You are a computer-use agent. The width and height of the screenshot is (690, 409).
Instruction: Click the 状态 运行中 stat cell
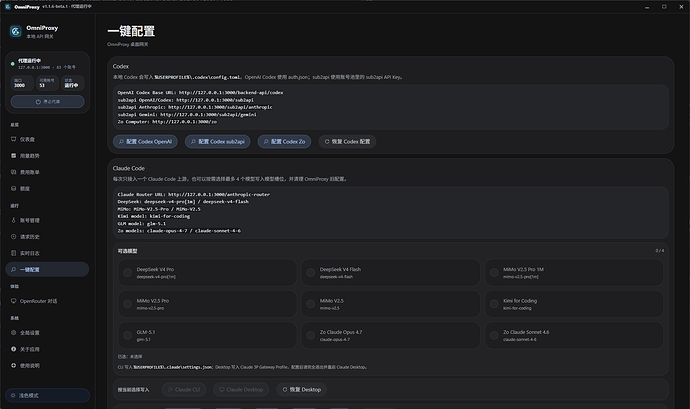click(73, 83)
